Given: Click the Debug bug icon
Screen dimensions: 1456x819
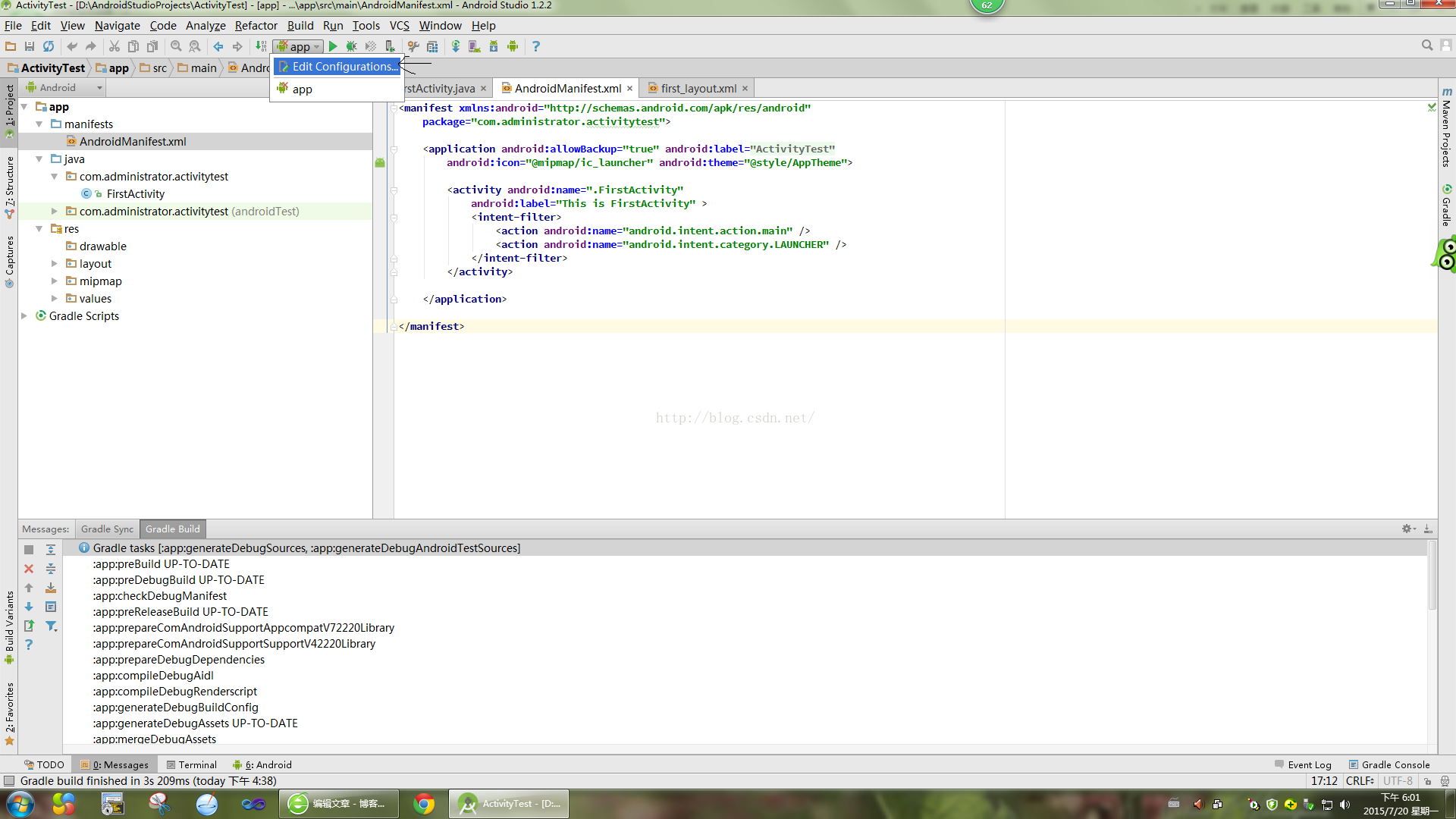Looking at the screenshot, I should tap(352, 46).
